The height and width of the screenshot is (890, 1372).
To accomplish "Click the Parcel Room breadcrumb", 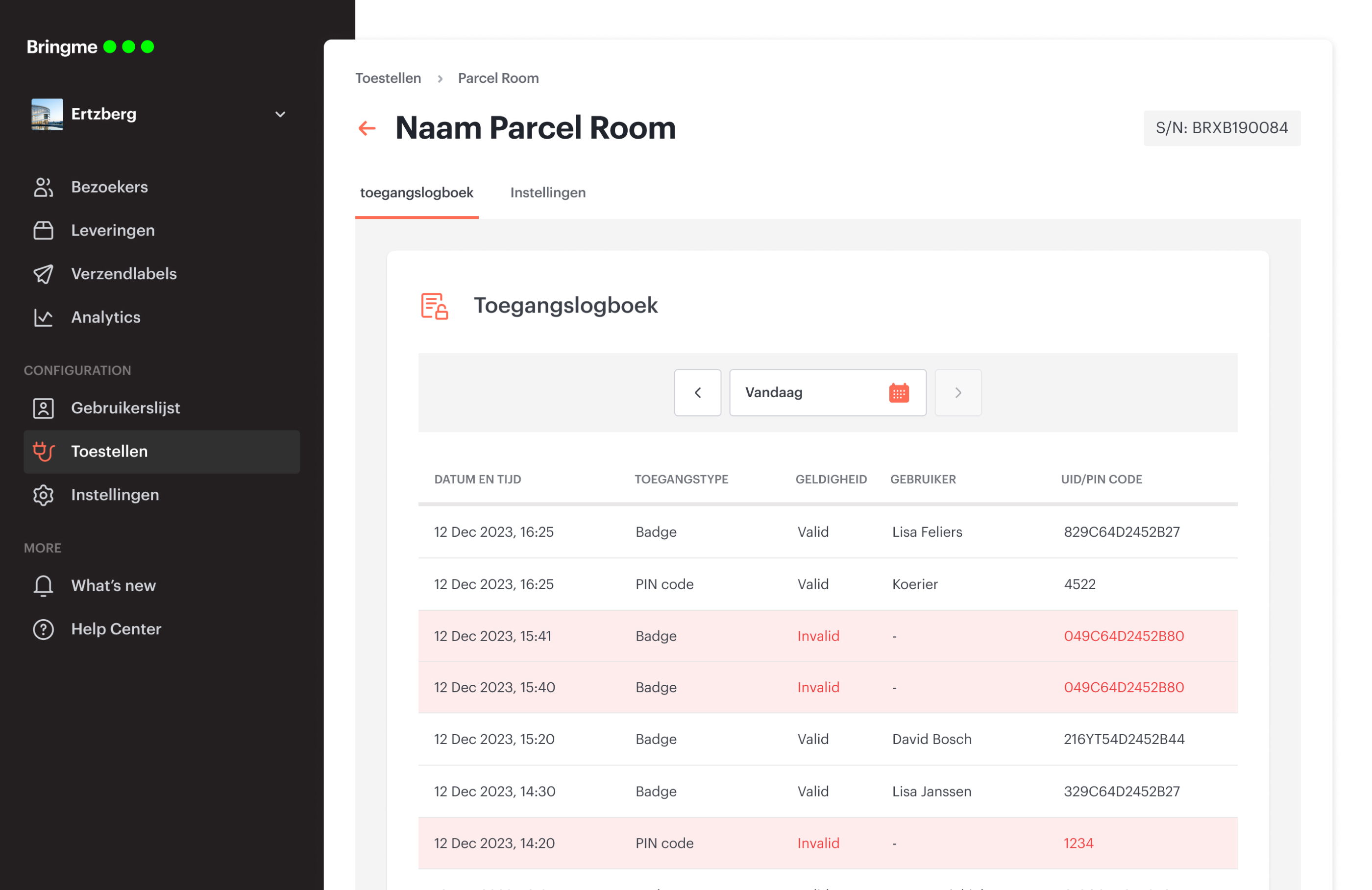I will pos(498,78).
